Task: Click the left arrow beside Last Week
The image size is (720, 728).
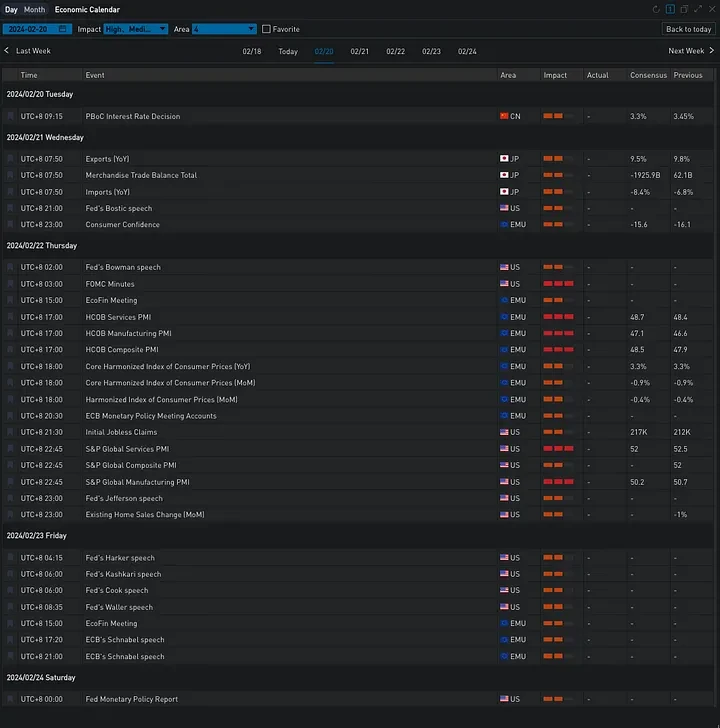Action: click(x=7, y=51)
